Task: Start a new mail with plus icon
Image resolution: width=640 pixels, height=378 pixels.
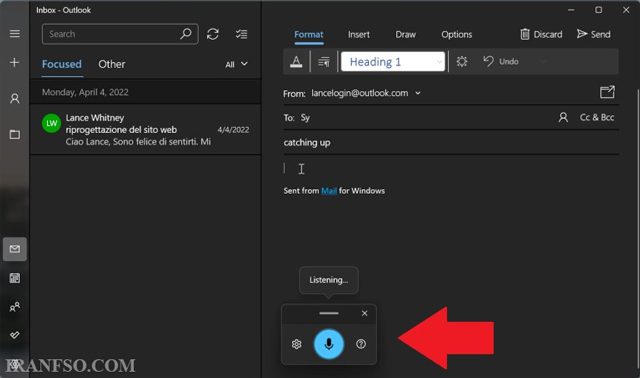Action: click(15, 62)
